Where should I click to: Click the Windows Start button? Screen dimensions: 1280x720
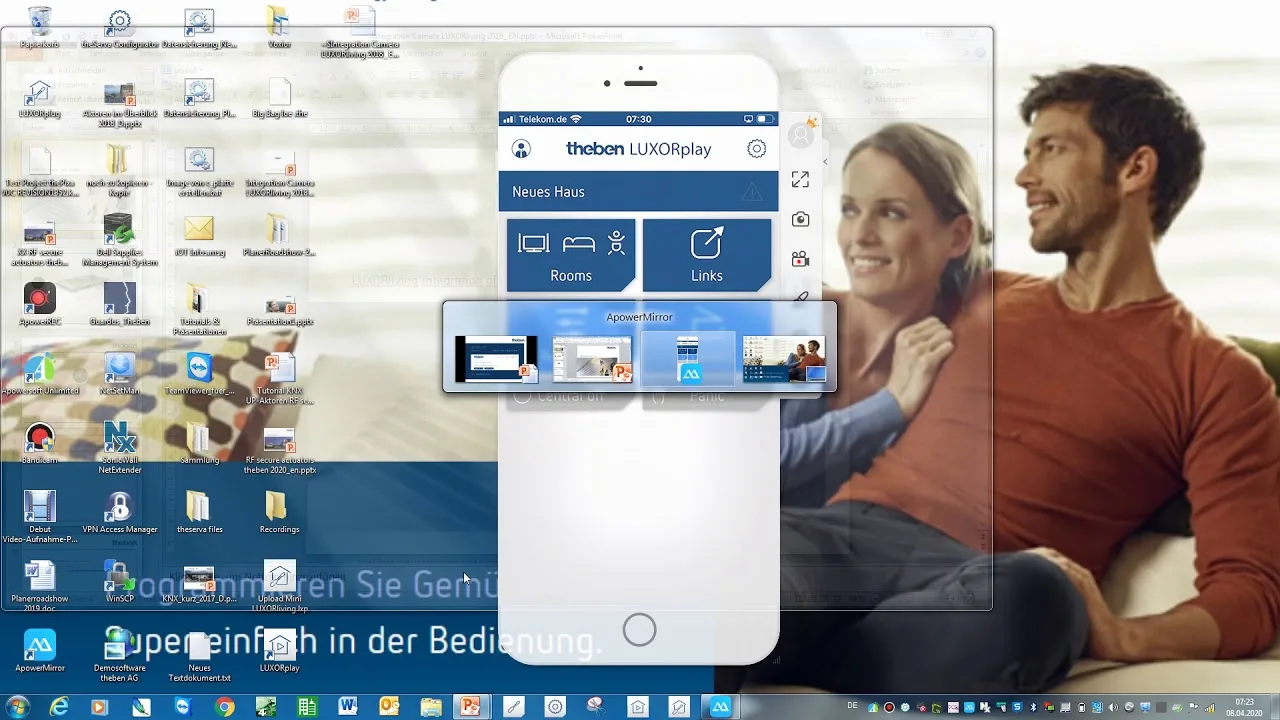point(17,707)
